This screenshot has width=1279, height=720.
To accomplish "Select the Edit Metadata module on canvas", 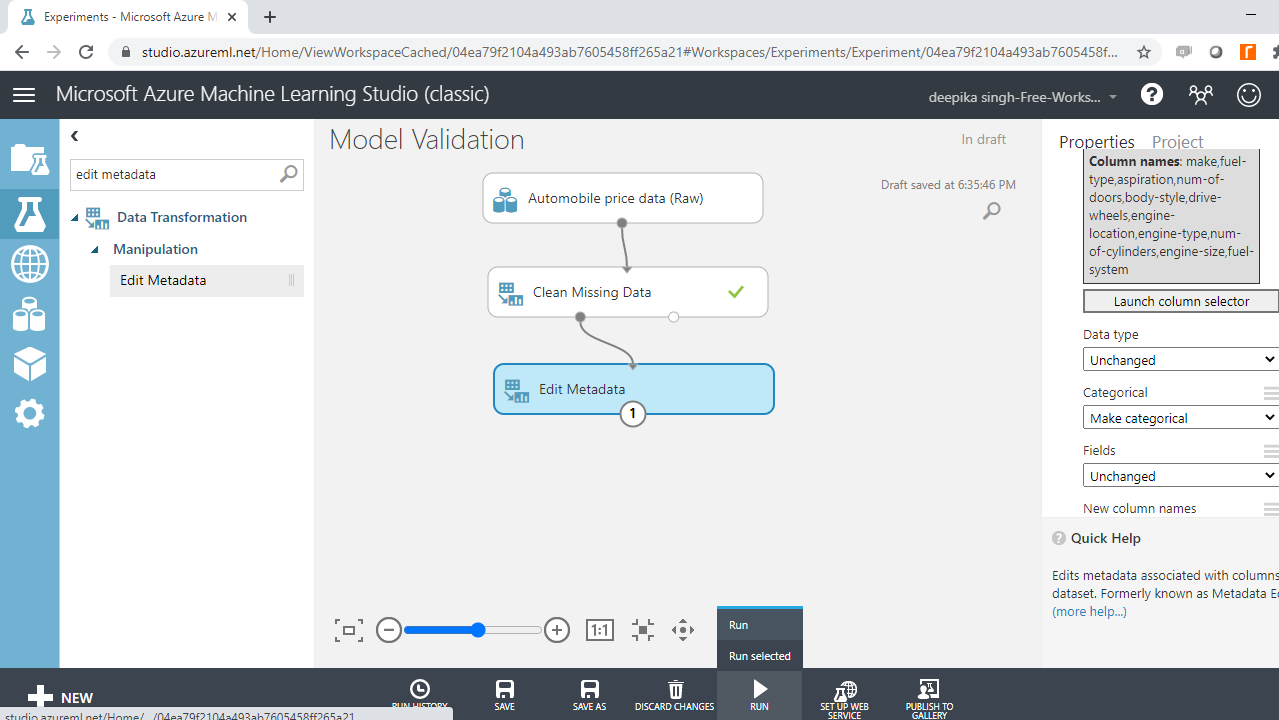I will [x=634, y=389].
